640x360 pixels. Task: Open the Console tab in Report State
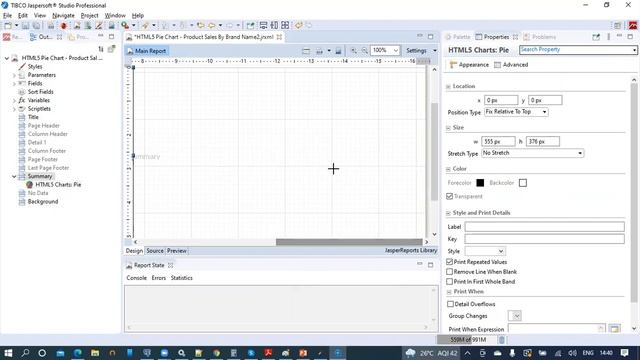[x=136, y=278]
